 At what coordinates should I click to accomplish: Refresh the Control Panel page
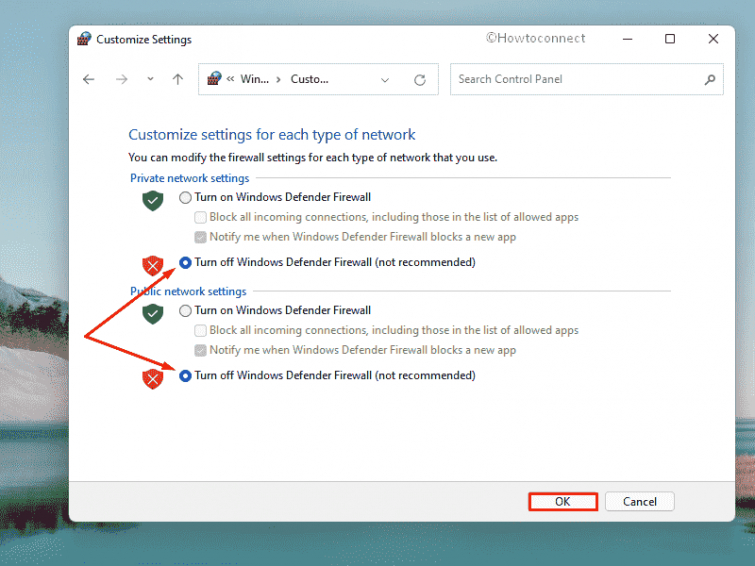pyautogui.click(x=420, y=80)
